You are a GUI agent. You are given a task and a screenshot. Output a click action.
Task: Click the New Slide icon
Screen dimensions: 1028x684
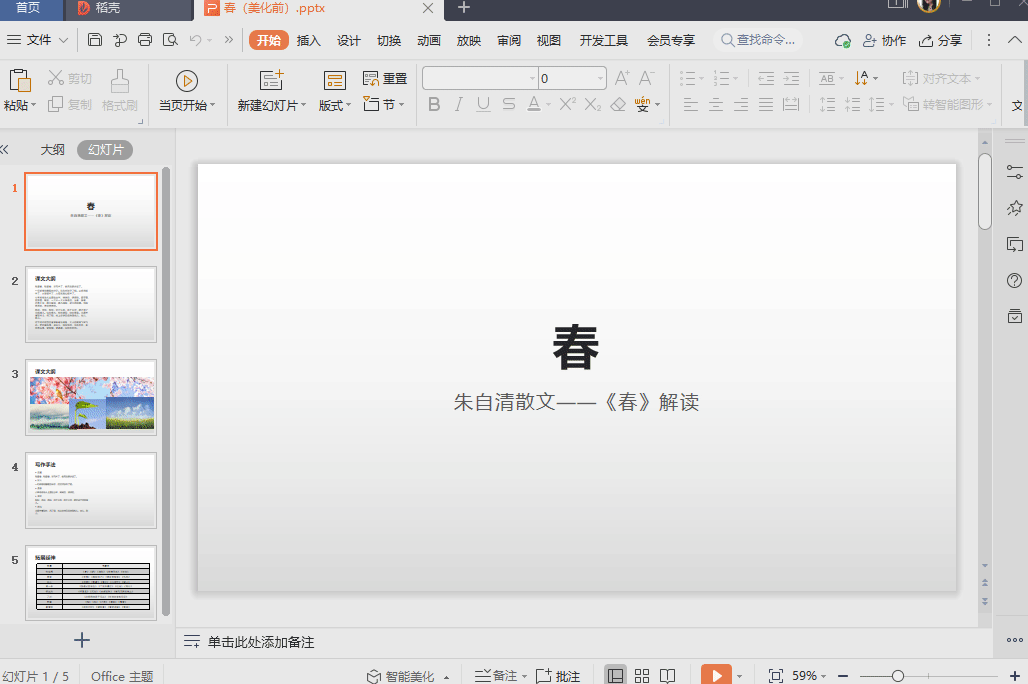pos(271,80)
